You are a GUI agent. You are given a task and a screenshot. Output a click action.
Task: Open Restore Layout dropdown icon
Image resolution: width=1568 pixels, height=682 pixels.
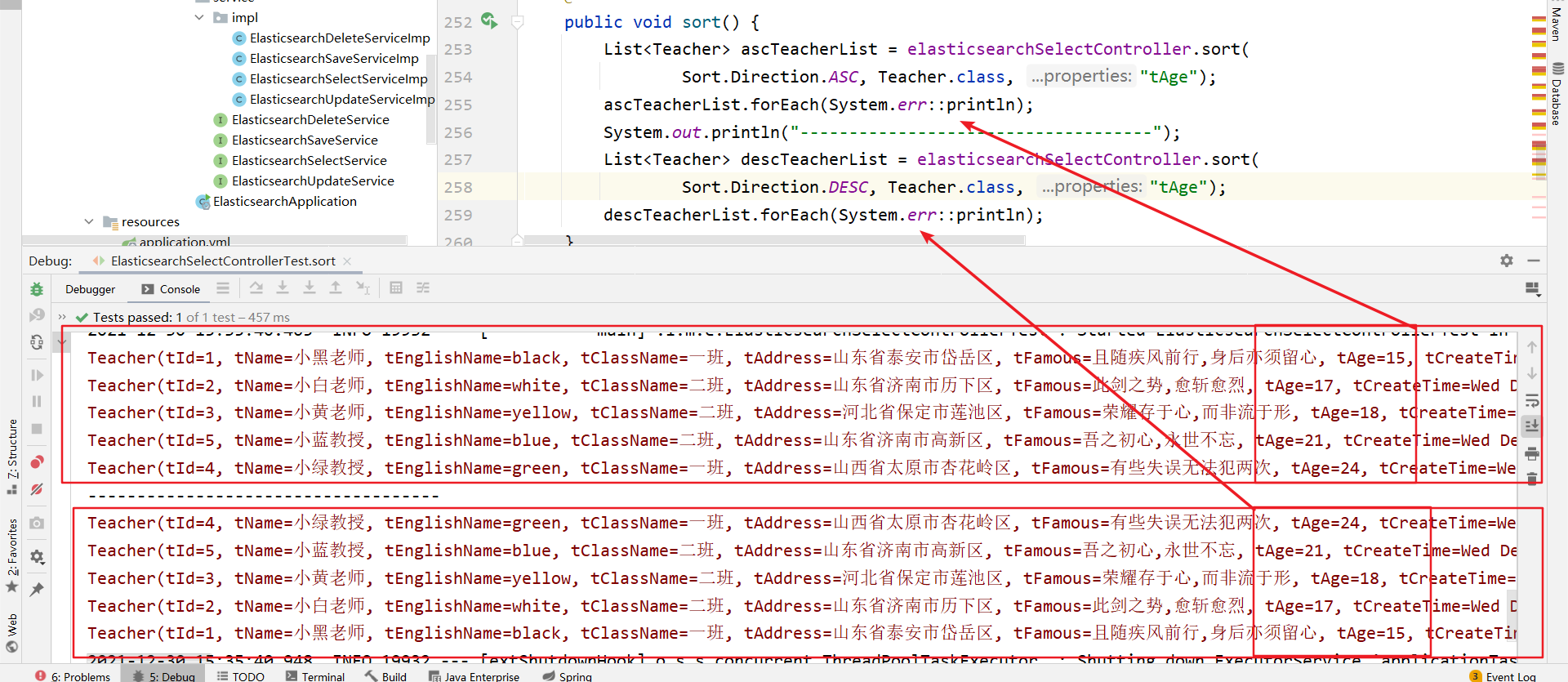pyautogui.click(x=1533, y=289)
